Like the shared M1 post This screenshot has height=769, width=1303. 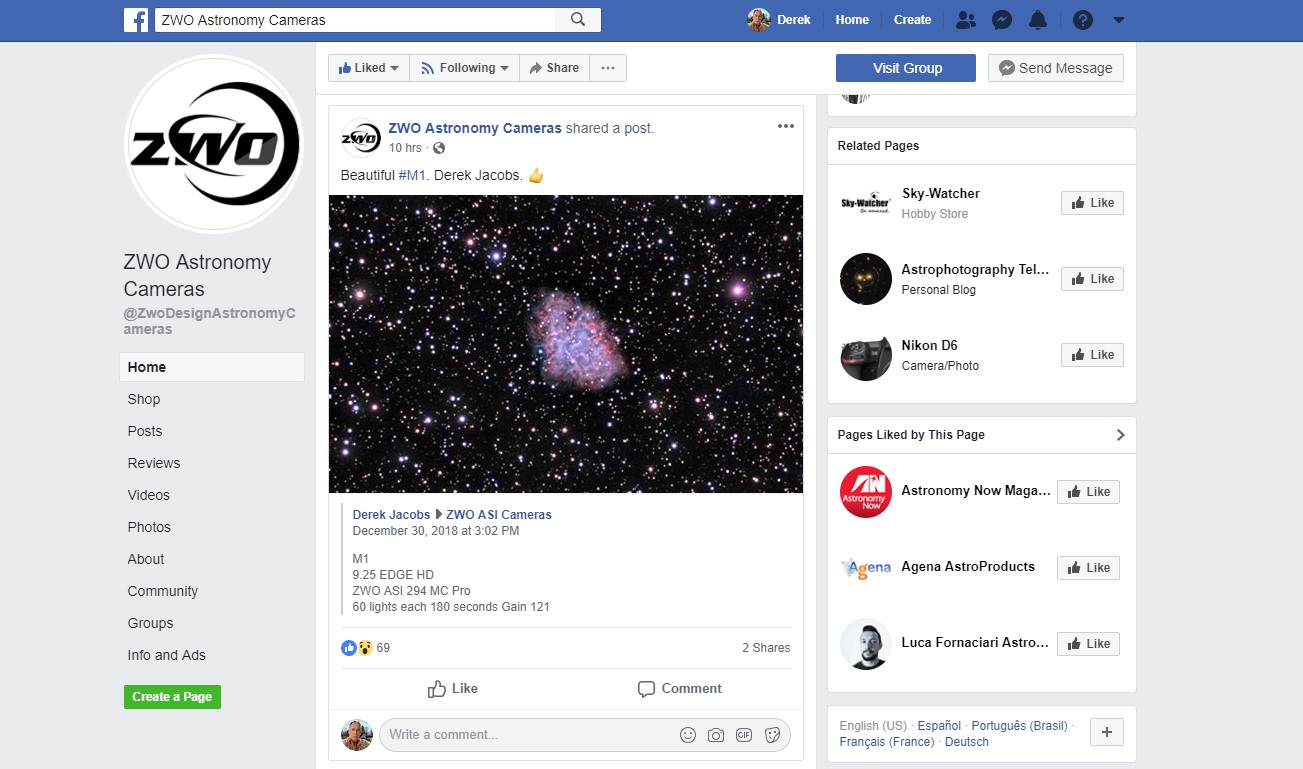(453, 689)
